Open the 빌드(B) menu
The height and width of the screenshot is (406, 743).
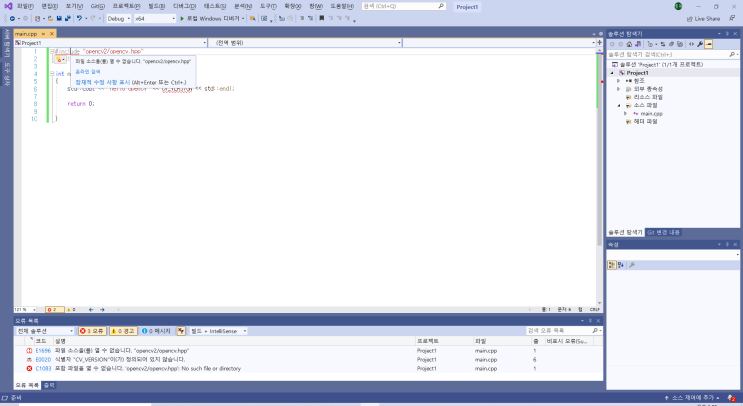click(156, 6)
